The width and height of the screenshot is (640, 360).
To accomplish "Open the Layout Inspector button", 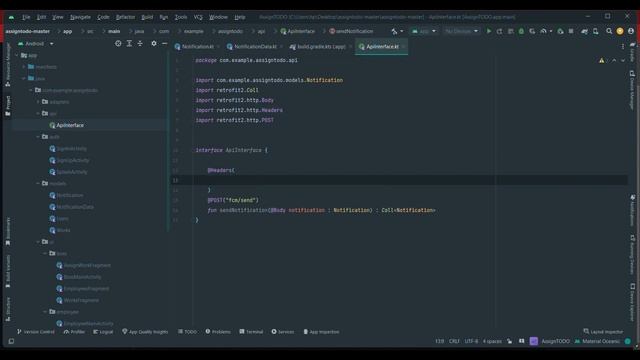I will point(603,332).
